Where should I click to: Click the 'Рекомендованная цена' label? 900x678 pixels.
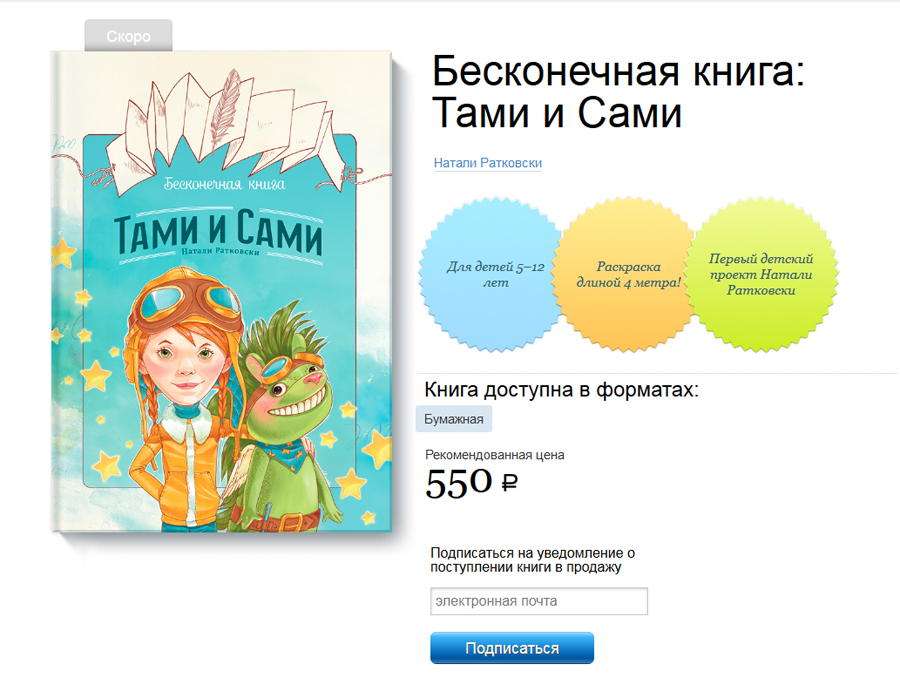495,455
